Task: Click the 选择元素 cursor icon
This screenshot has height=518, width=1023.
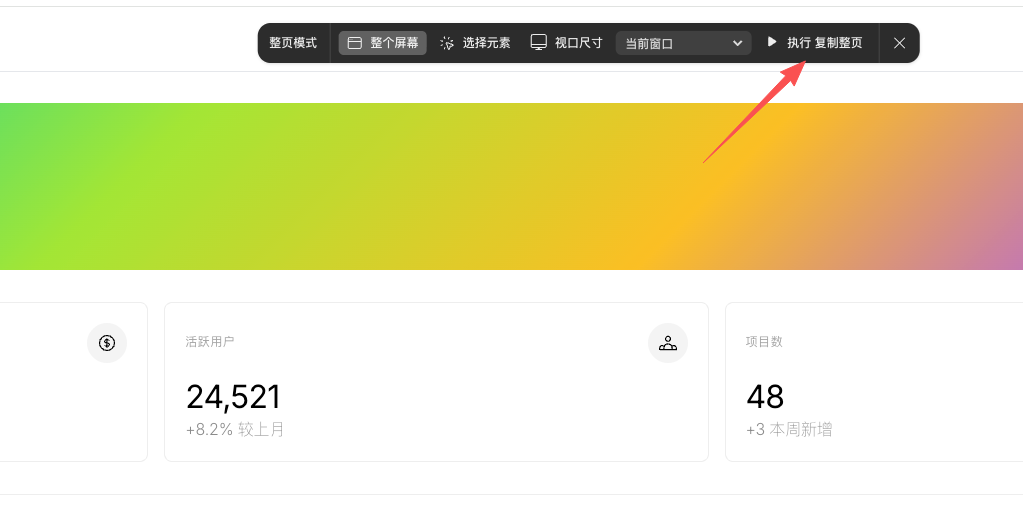Action: 447,43
